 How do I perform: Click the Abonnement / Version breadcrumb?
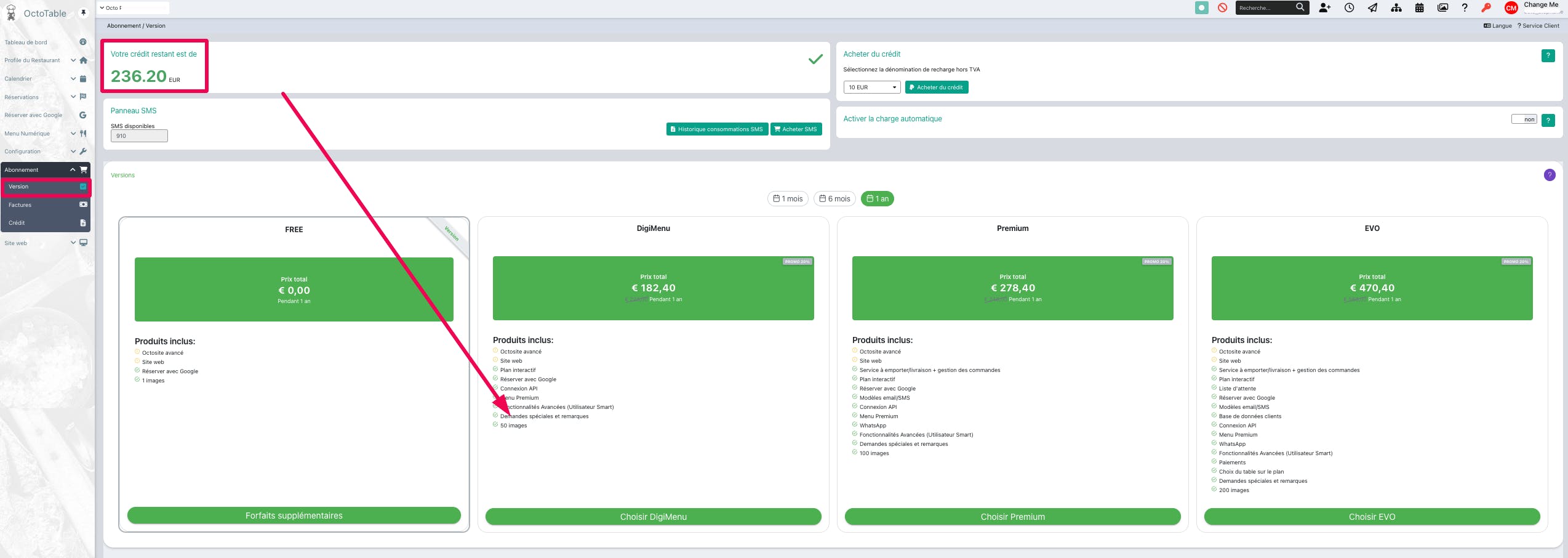point(136,26)
